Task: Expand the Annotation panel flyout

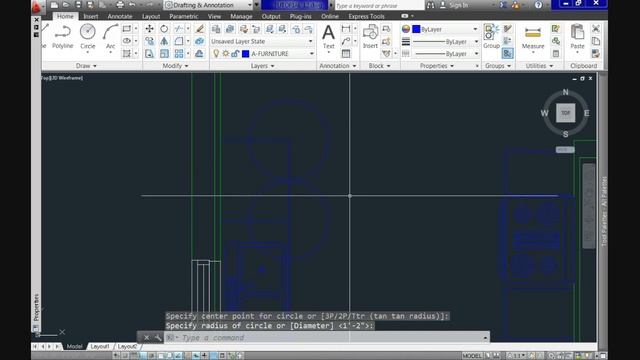Action: click(x=338, y=66)
